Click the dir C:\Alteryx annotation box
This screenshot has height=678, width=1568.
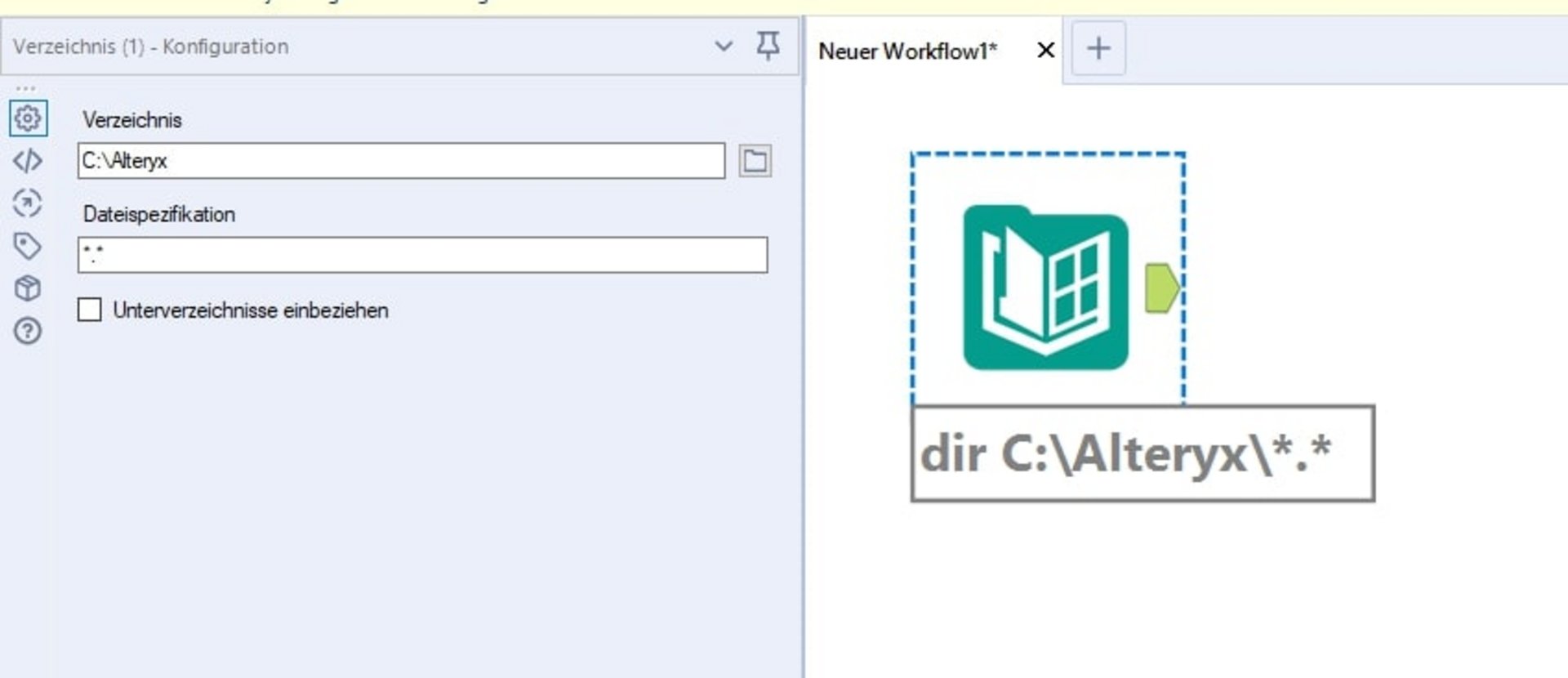1143,453
